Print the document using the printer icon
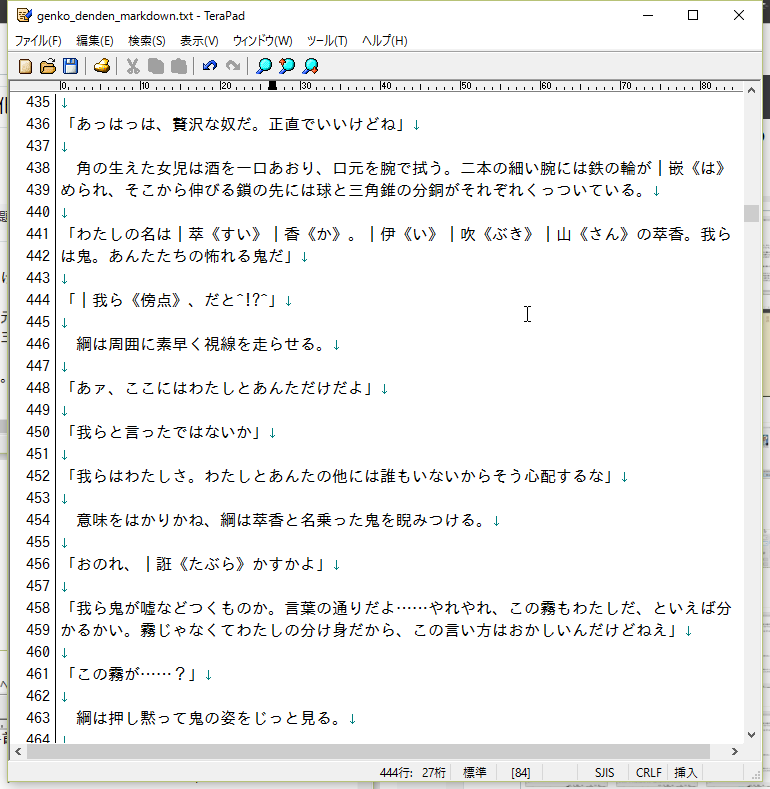The image size is (770, 789). 102,66
